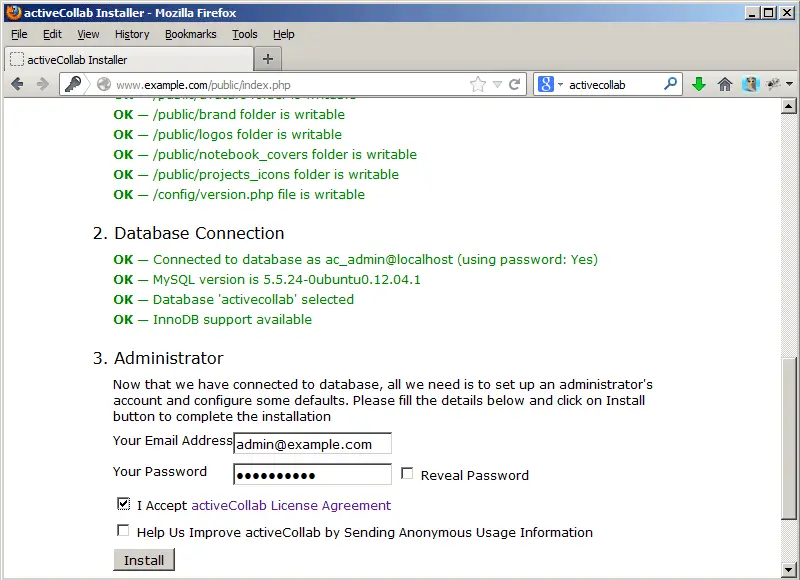Click the scrollbar up arrow
This screenshot has height=580, width=800.
789,106
